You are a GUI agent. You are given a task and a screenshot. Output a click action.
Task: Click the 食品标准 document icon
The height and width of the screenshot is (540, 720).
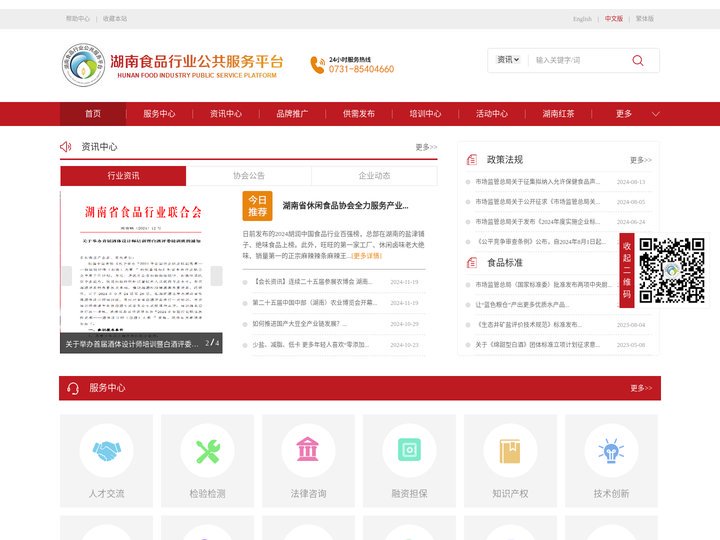472,263
